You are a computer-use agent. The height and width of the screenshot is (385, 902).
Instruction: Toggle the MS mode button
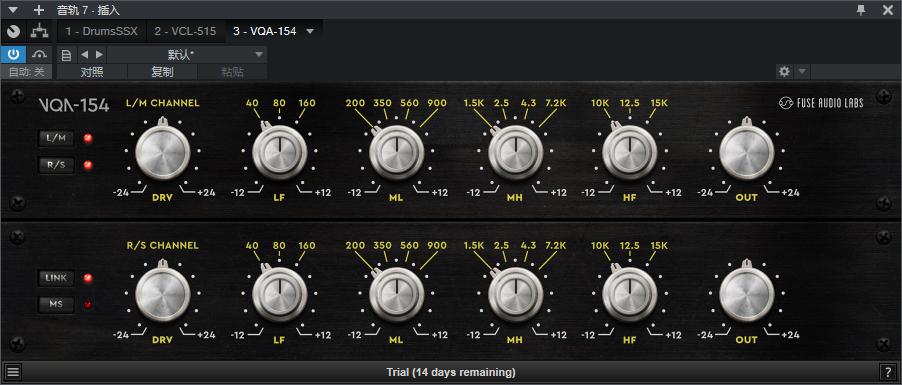point(56,304)
